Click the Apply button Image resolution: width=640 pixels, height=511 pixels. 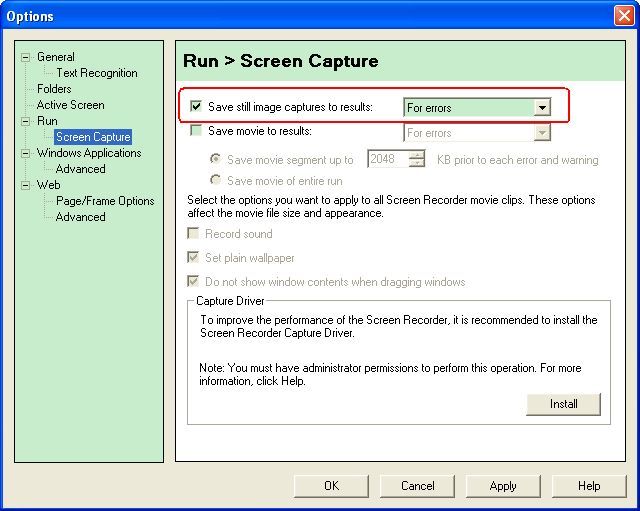pos(503,486)
